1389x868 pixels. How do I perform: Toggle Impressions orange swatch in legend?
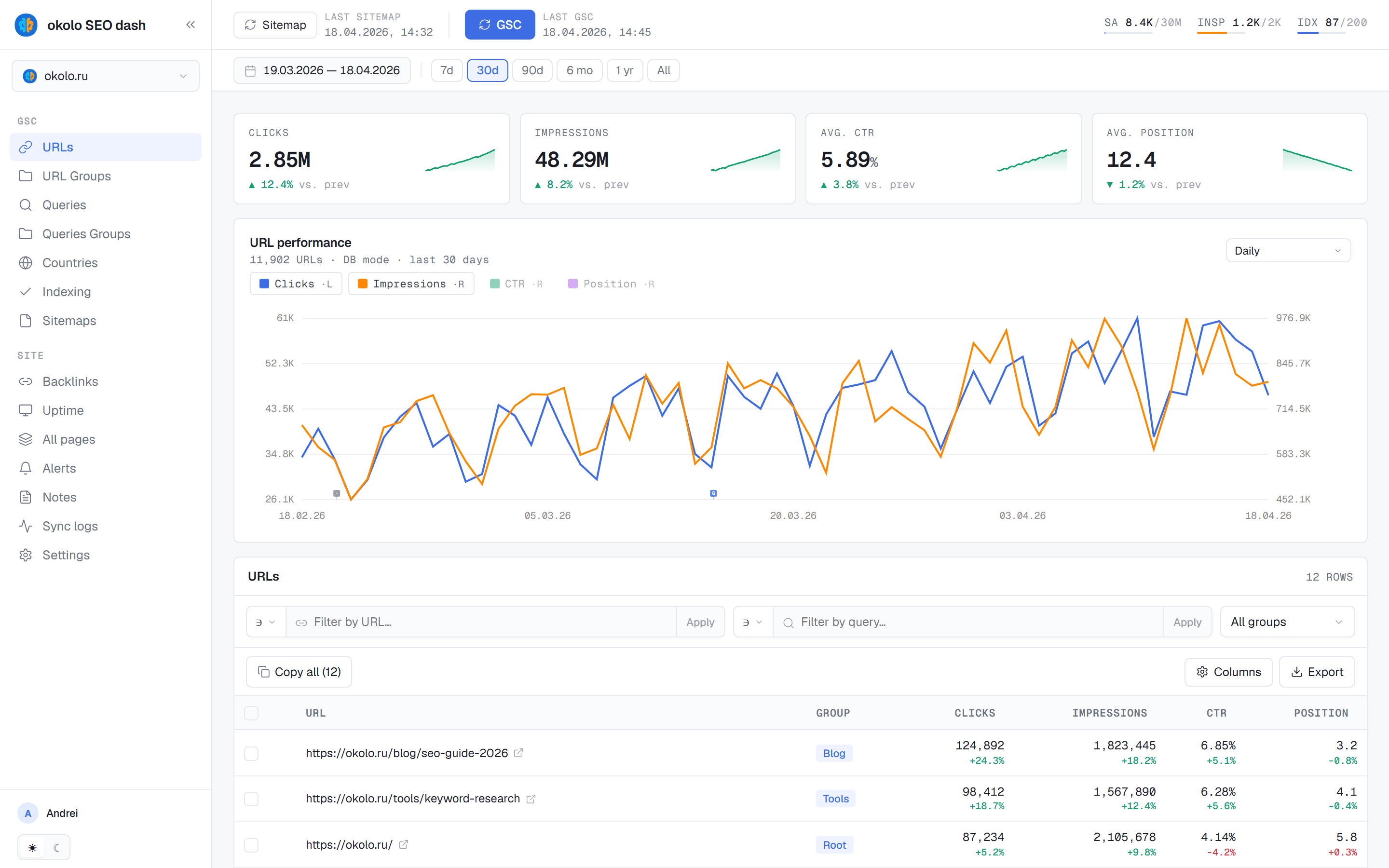pyautogui.click(x=363, y=284)
